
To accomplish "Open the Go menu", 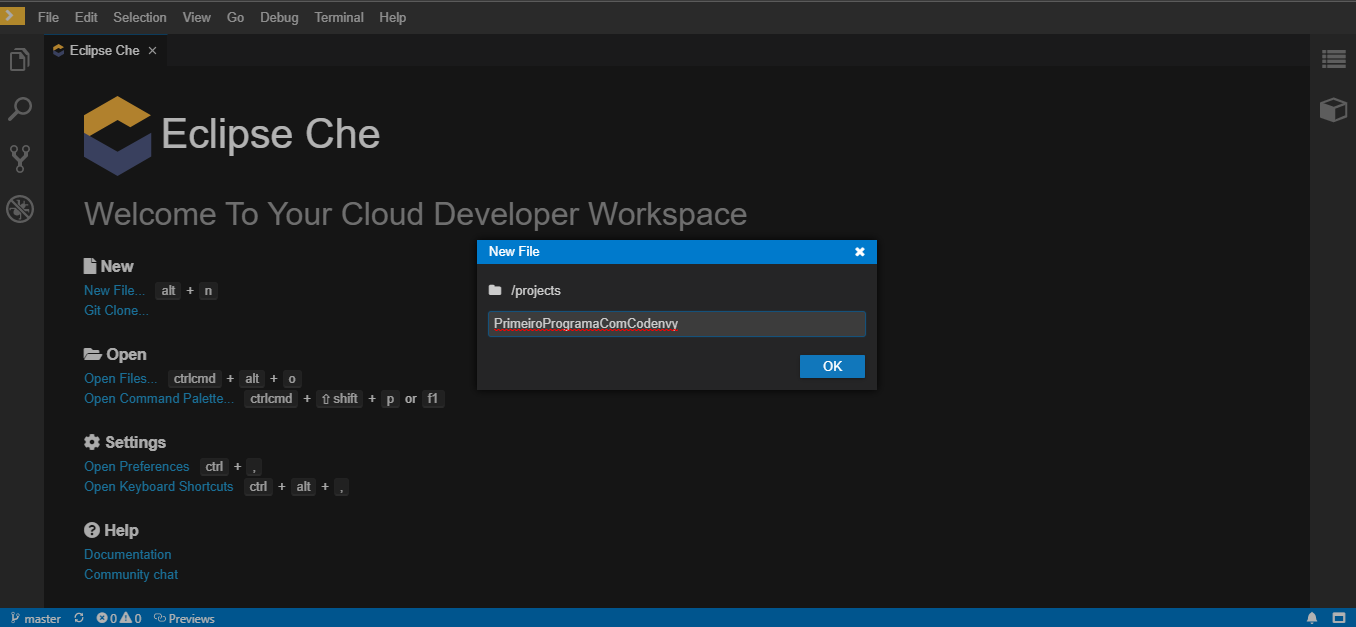I will coord(235,17).
